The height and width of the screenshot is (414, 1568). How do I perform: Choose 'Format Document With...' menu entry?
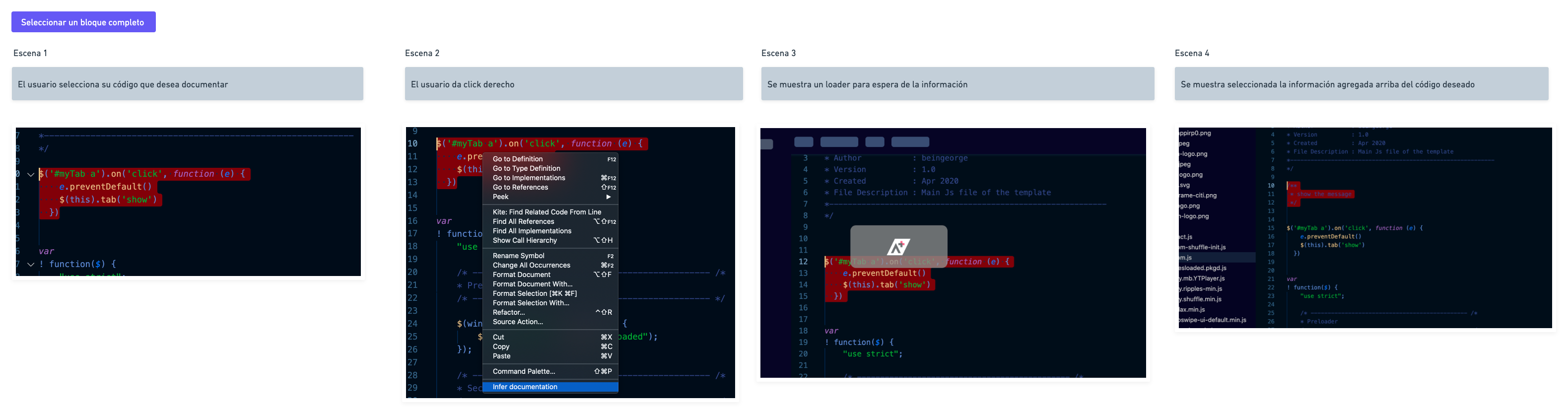[x=550, y=284]
